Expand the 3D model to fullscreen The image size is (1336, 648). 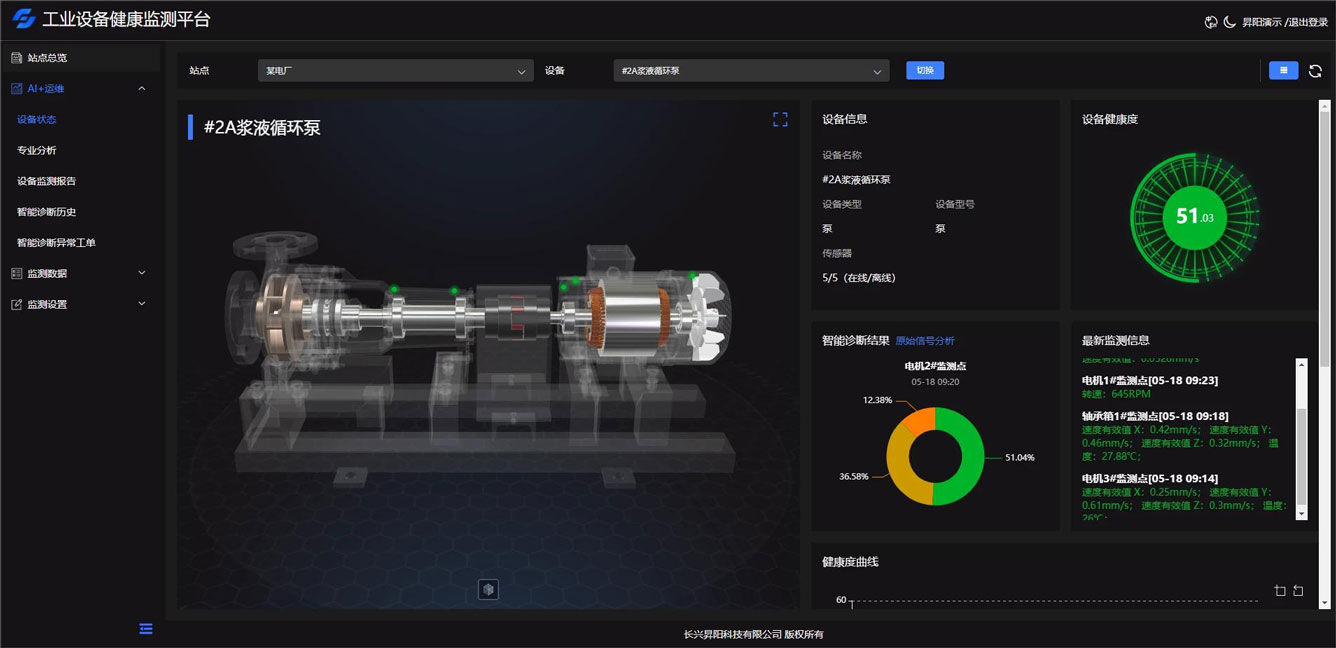(x=780, y=120)
